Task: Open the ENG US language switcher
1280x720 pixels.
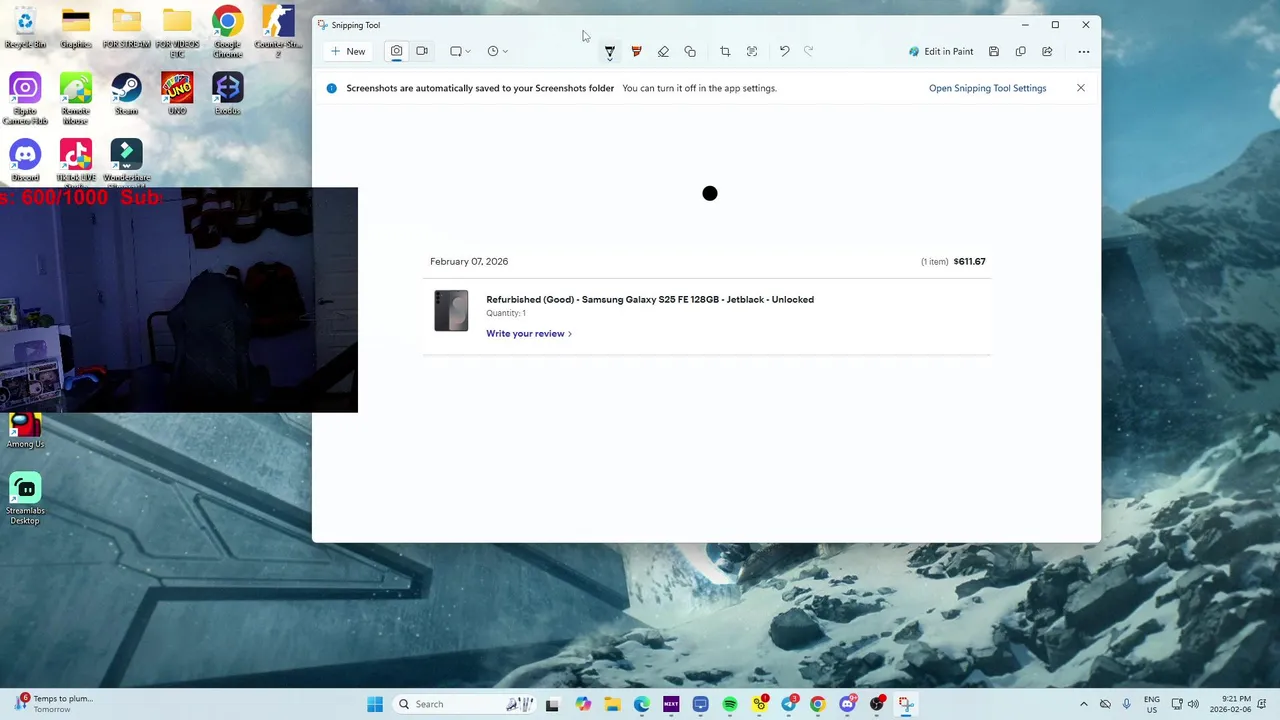Action: coord(1152,704)
